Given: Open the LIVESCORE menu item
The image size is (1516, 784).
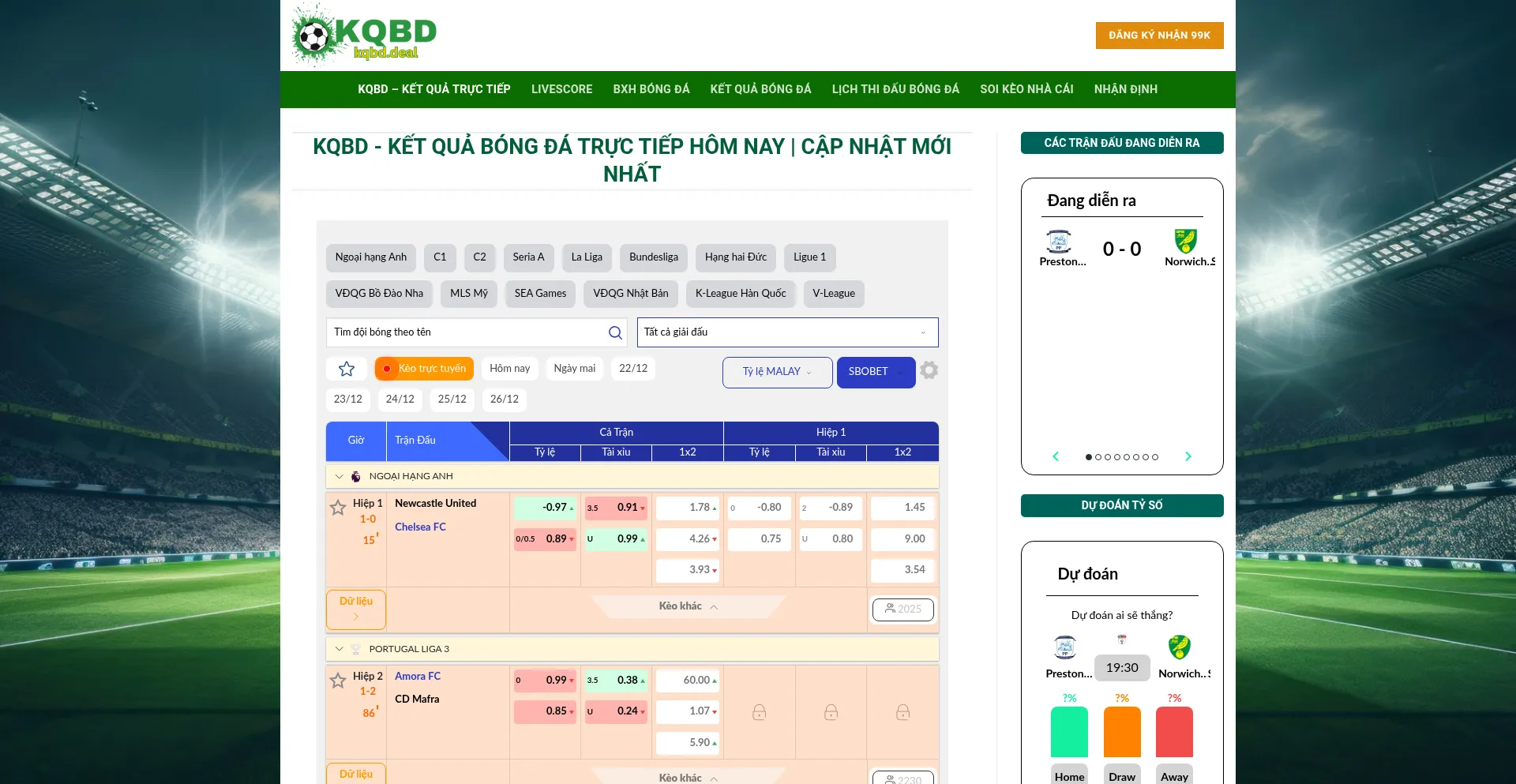Looking at the screenshot, I should (561, 89).
